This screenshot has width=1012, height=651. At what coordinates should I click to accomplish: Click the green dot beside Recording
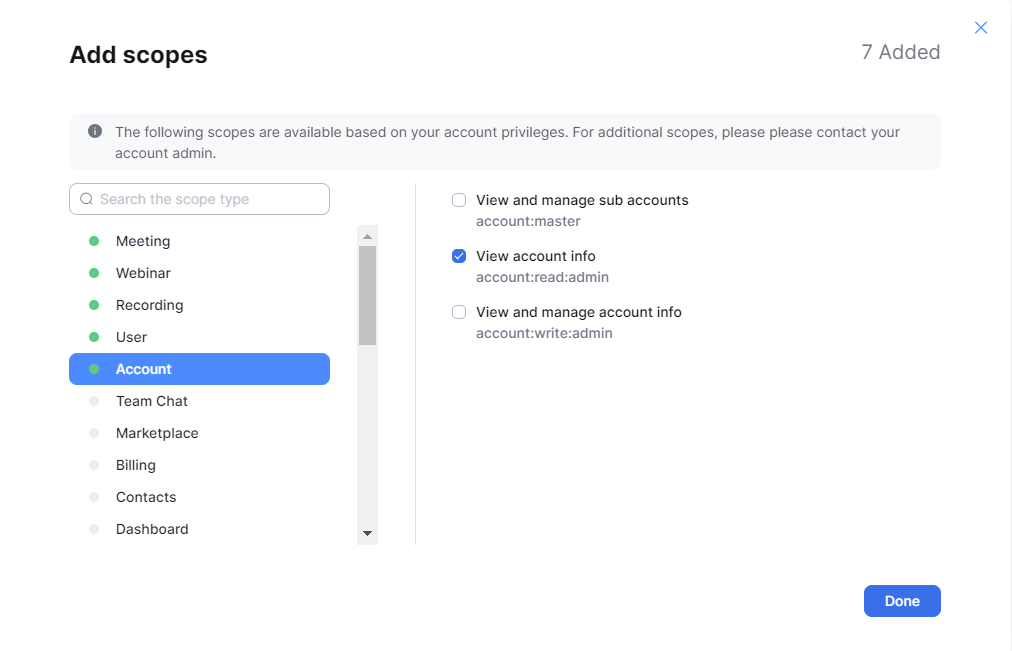point(94,305)
